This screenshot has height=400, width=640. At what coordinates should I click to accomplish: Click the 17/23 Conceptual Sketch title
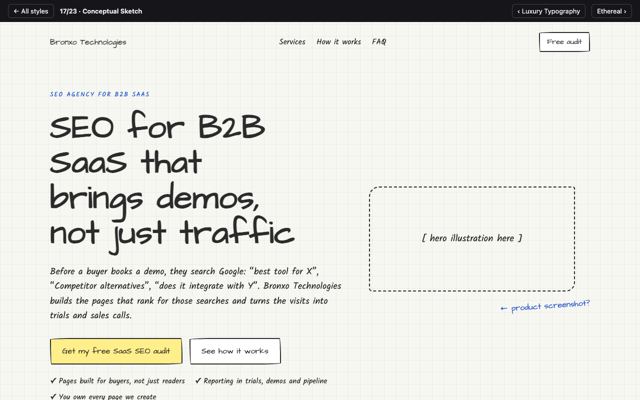coord(101,11)
